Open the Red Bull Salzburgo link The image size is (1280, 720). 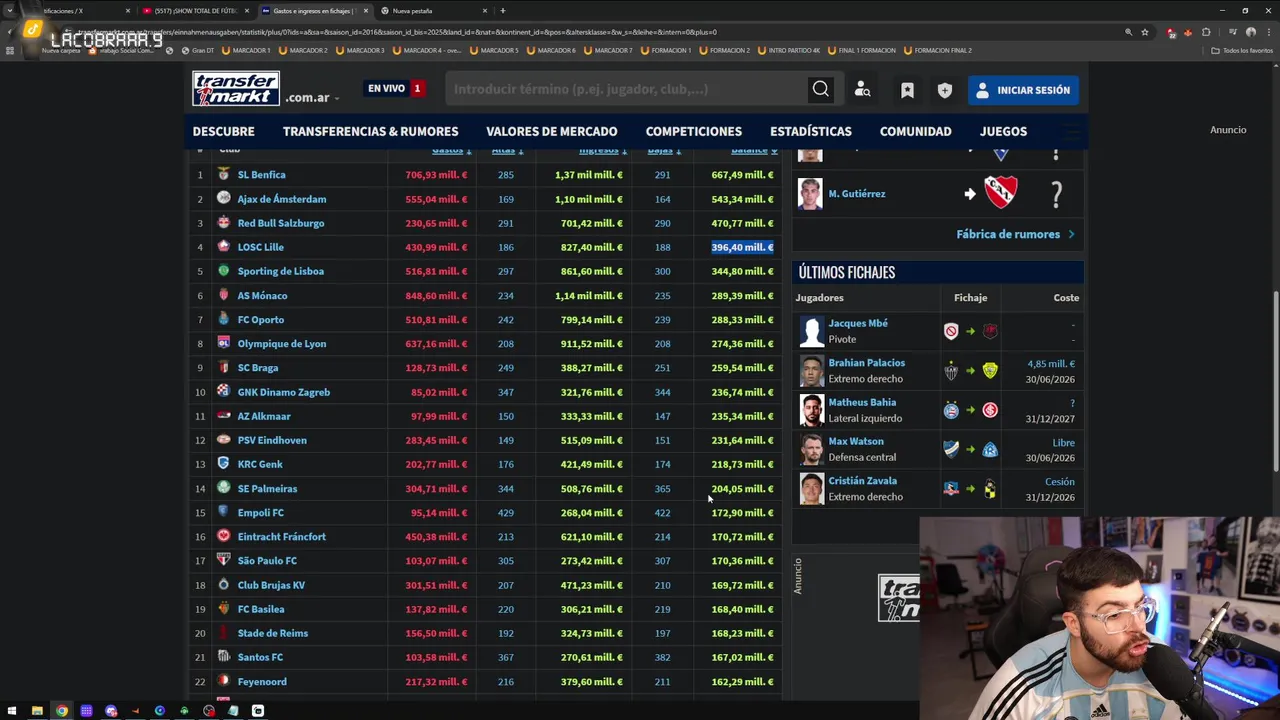[x=280, y=223]
